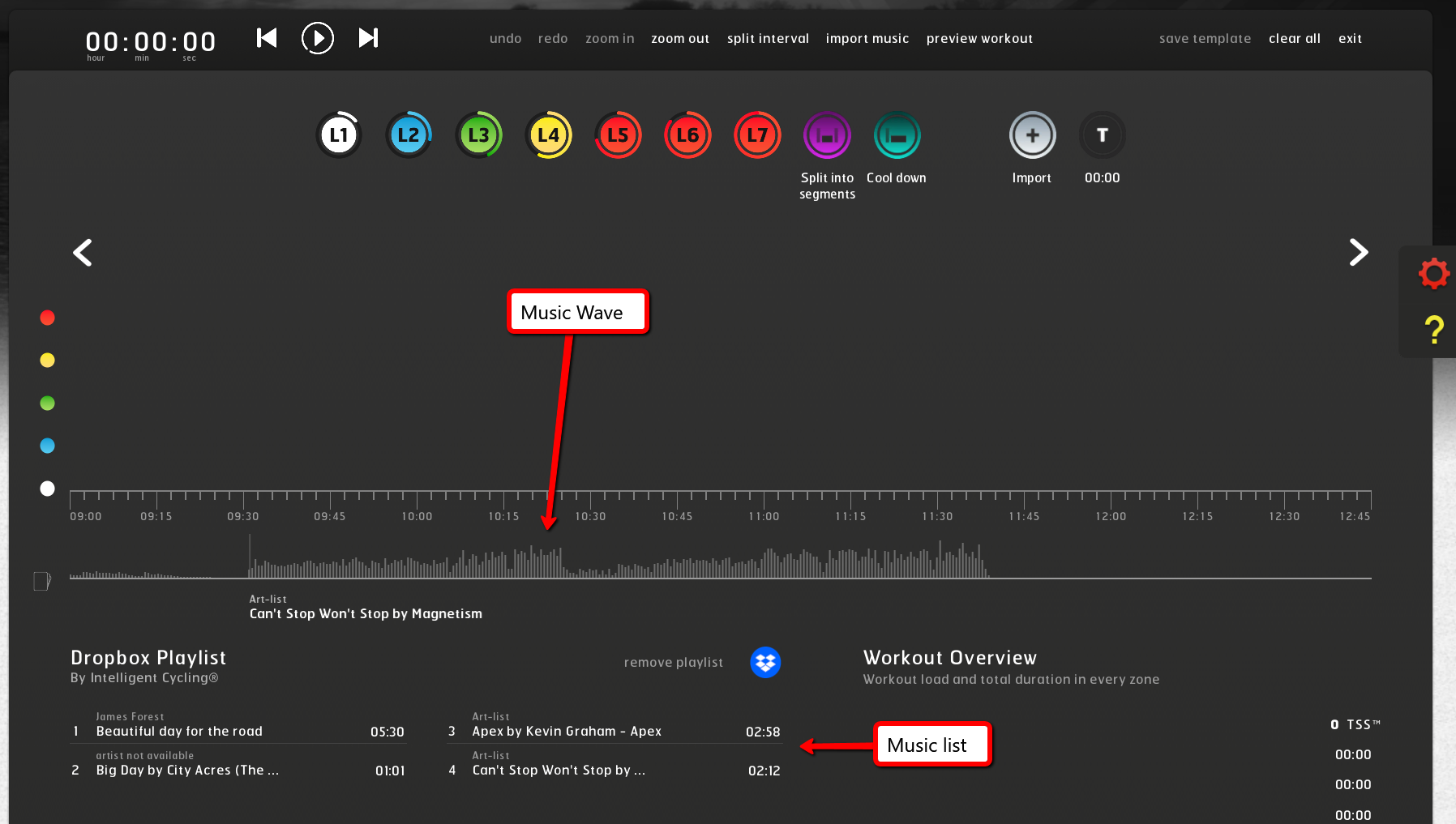Select the red zone level dot
The image size is (1456, 824).
(x=48, y=318)
